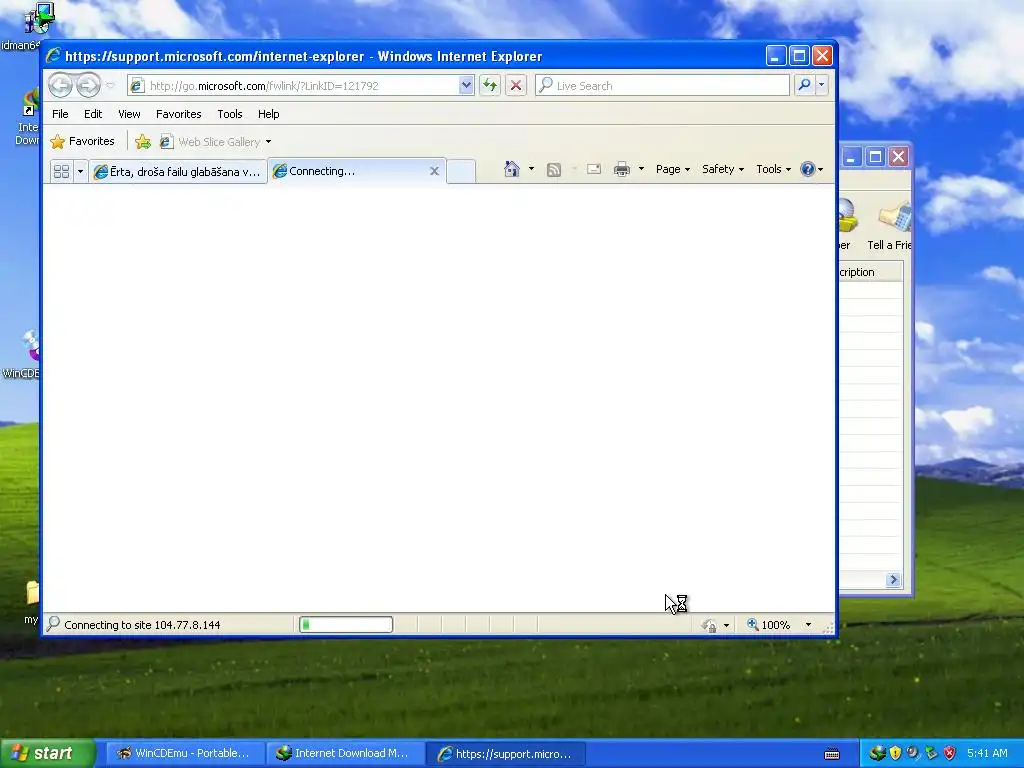Open the Safety command bar menu
Screen dimensions: 1024x768
[x=722, y=169]
